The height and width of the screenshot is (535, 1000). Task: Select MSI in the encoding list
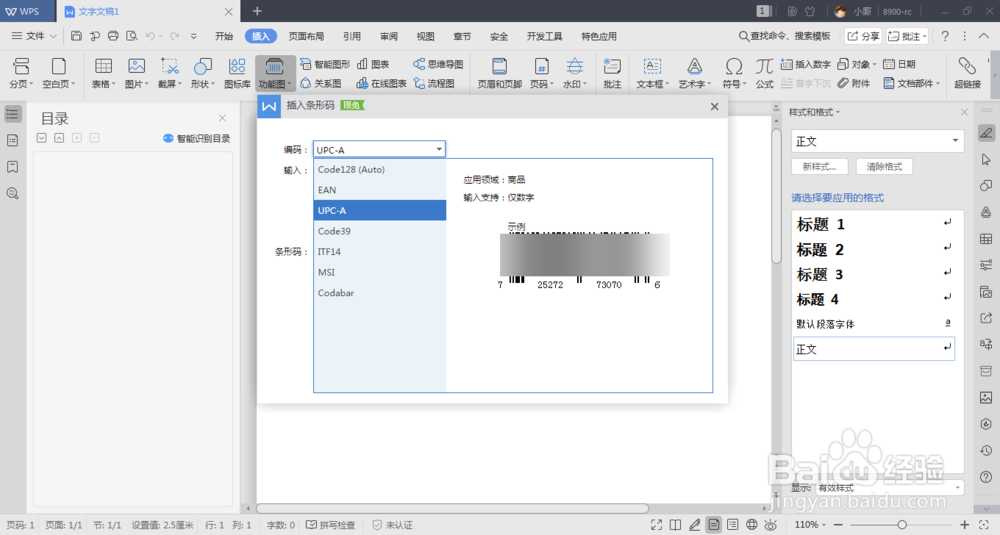380,272
